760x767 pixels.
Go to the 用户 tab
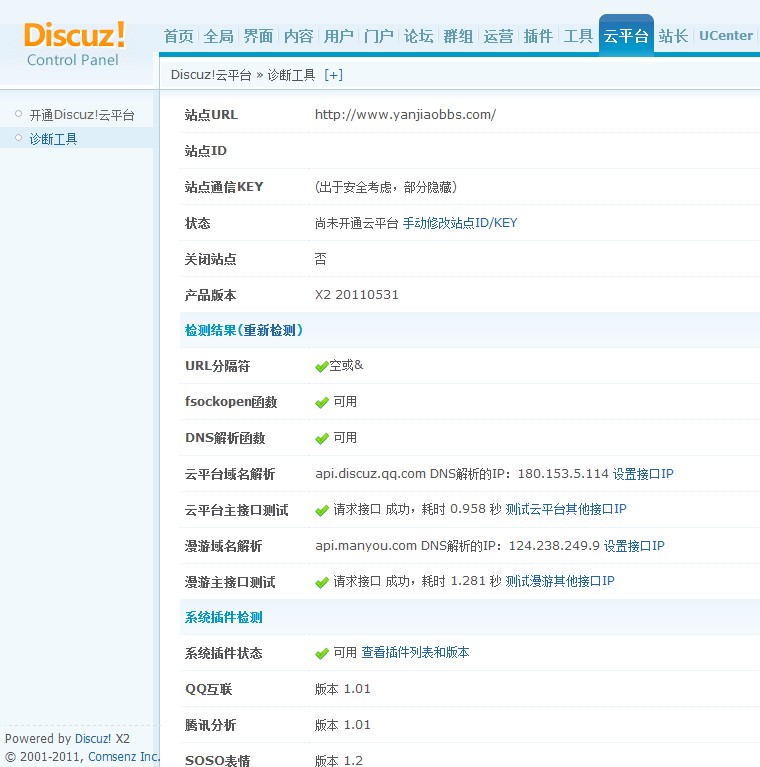tap(338, 36)
